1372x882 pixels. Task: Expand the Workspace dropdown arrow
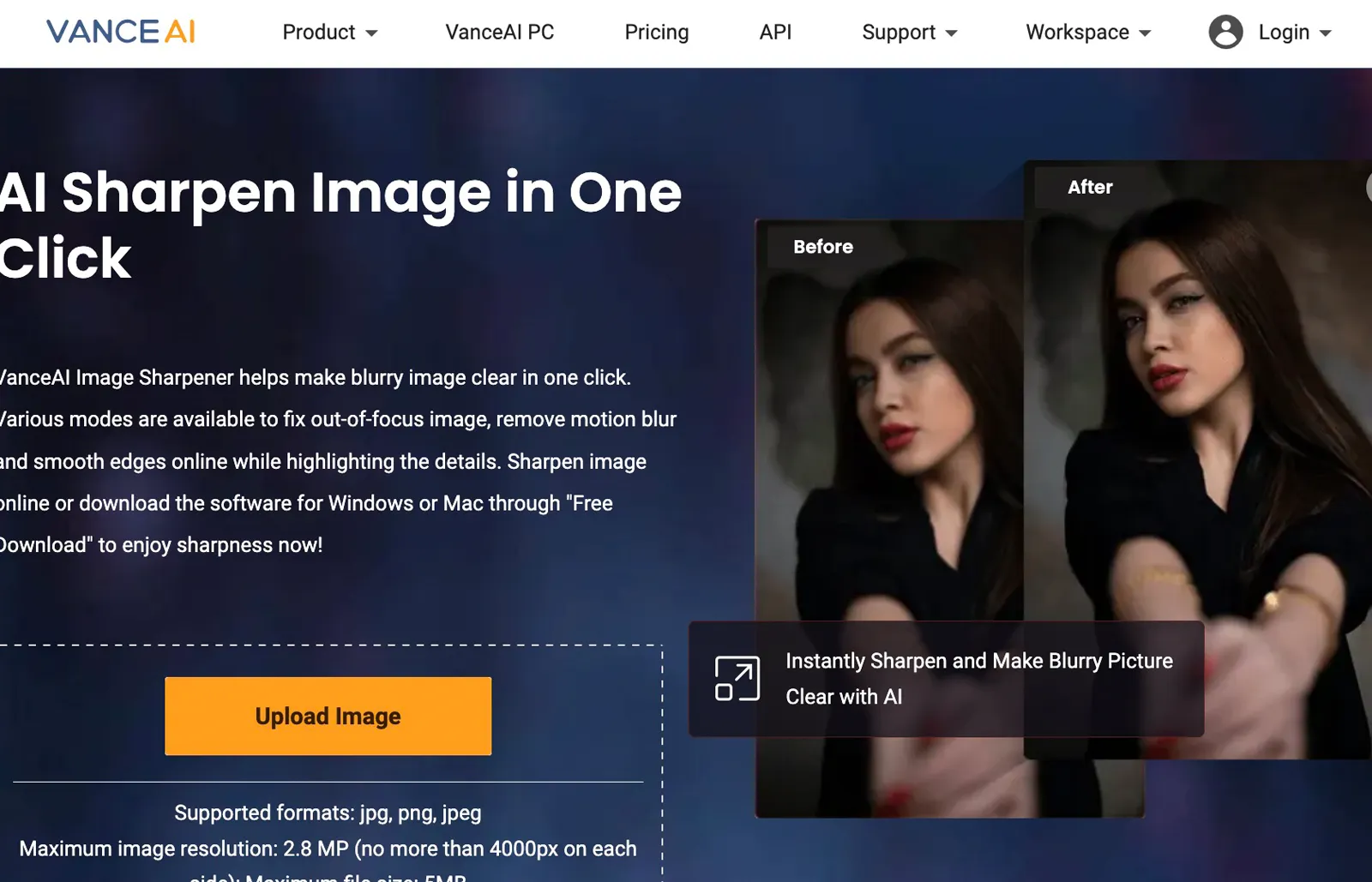1145,33
